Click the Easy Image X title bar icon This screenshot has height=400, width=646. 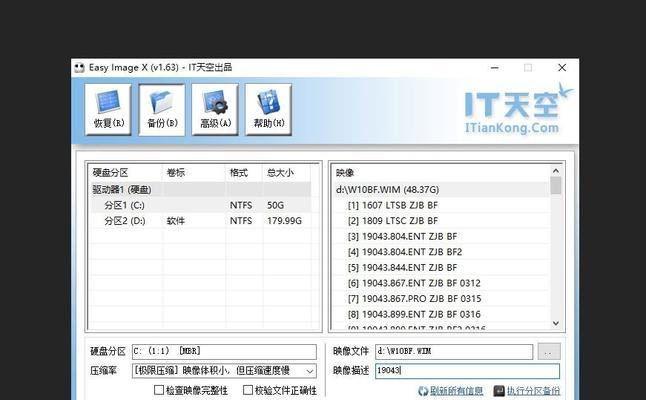pyautogui.click(x=80, y=68)
